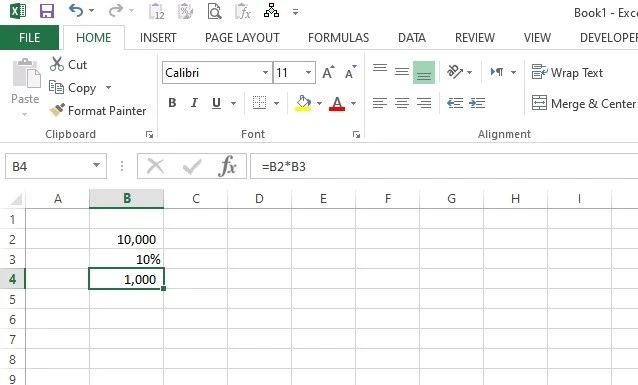Click the hierarchy chart icon in Quick Access
This screenshot has width=638, height=385.
pos(271,11)
